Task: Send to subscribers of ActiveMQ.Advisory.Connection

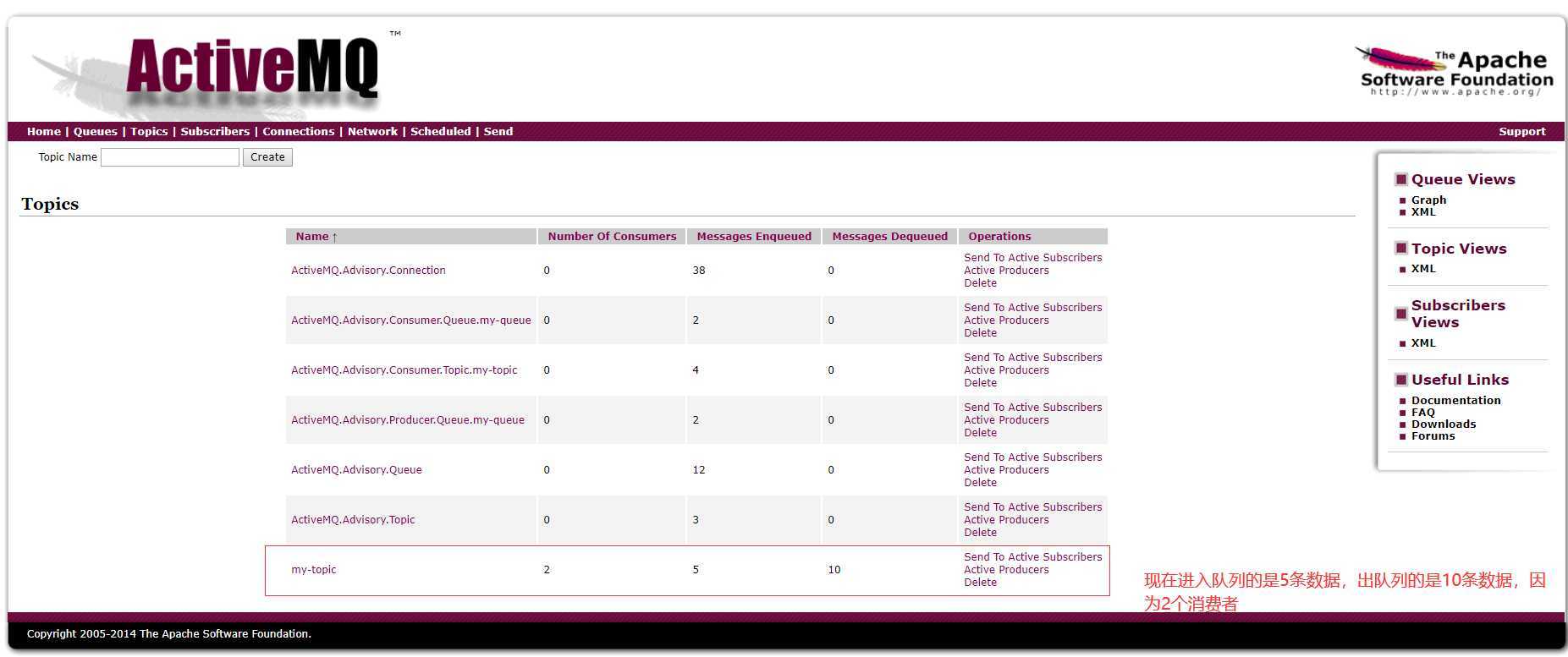Action: (x=1032, y=258)
